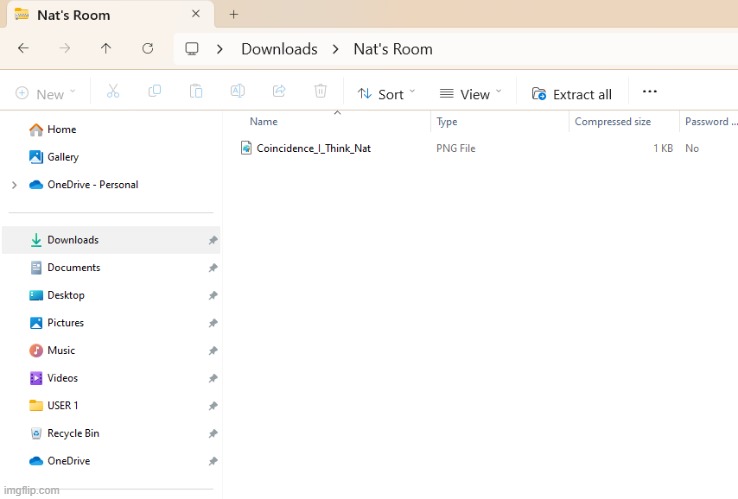
Task: Expand chevron after Downloads breadcrumb
Action: tap(336, 49)
